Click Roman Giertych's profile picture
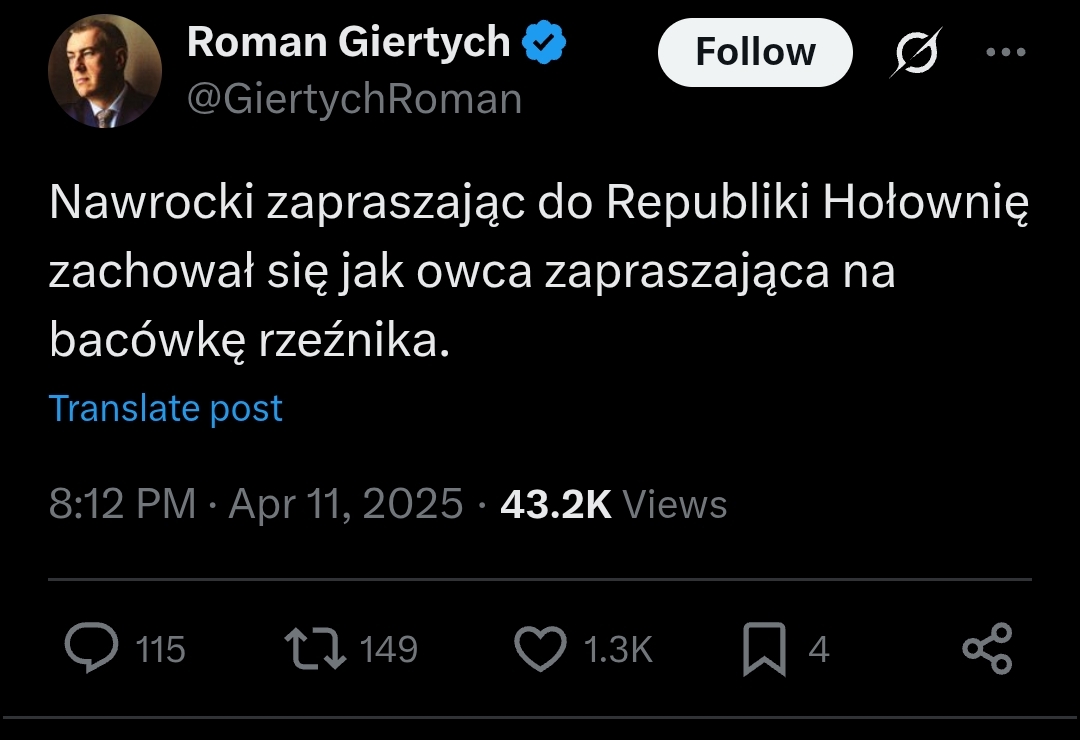This screenshot has width=1080, height=740. 105,71
